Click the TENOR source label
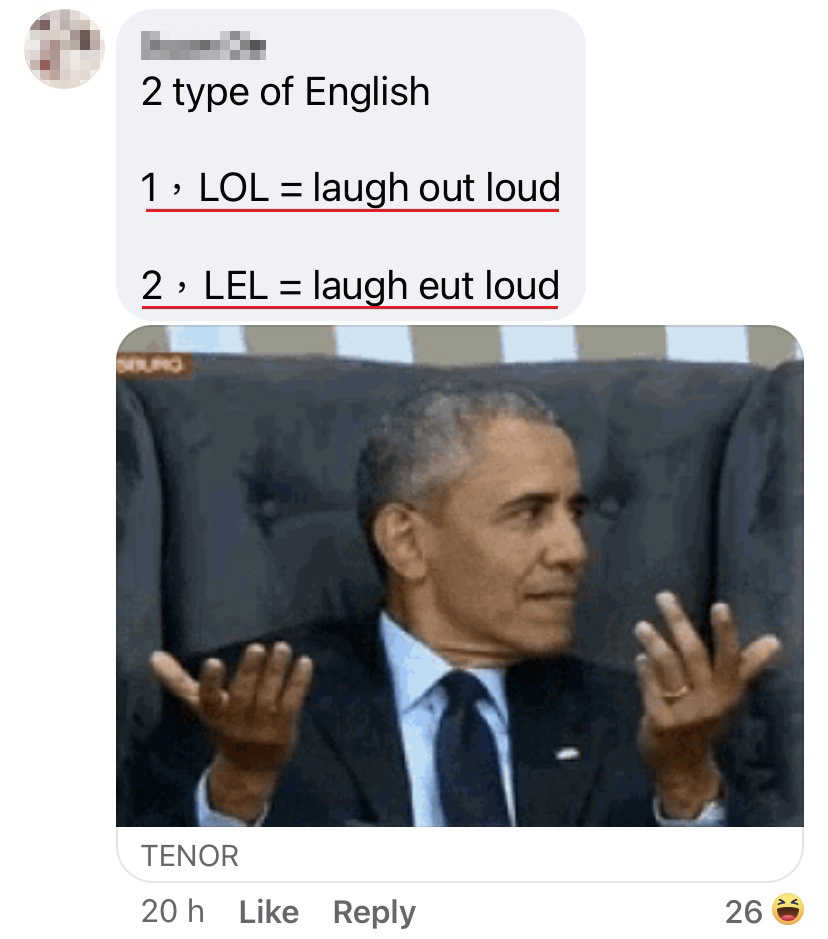 (x=190, y=856)
